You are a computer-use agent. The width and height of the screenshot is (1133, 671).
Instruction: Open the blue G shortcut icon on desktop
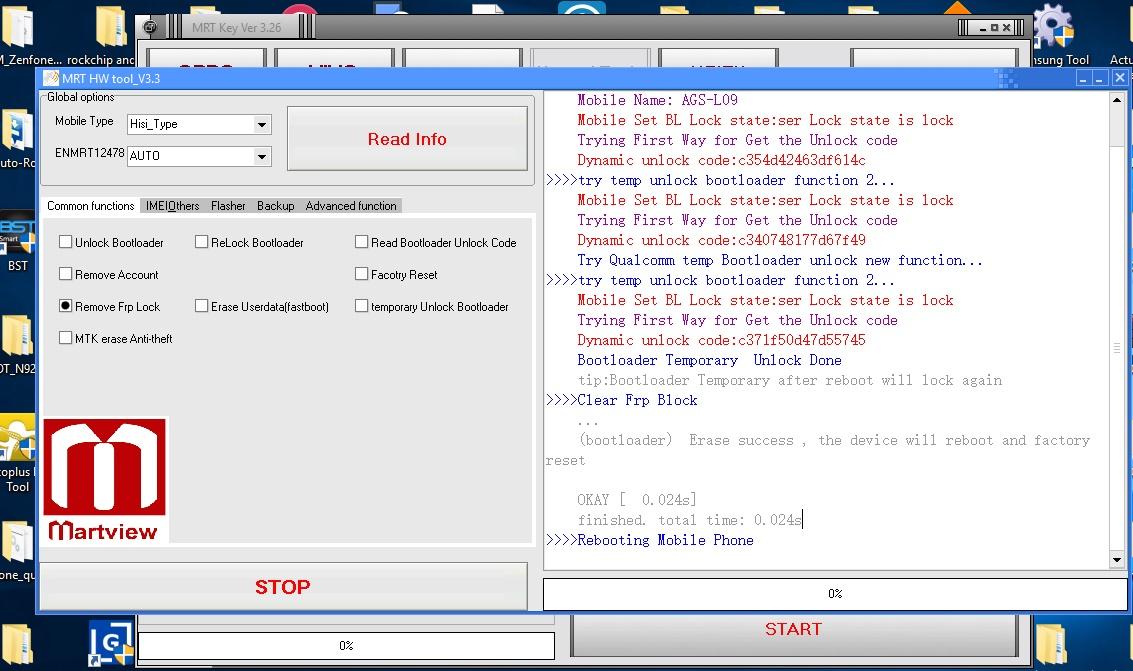pos(111,643)
